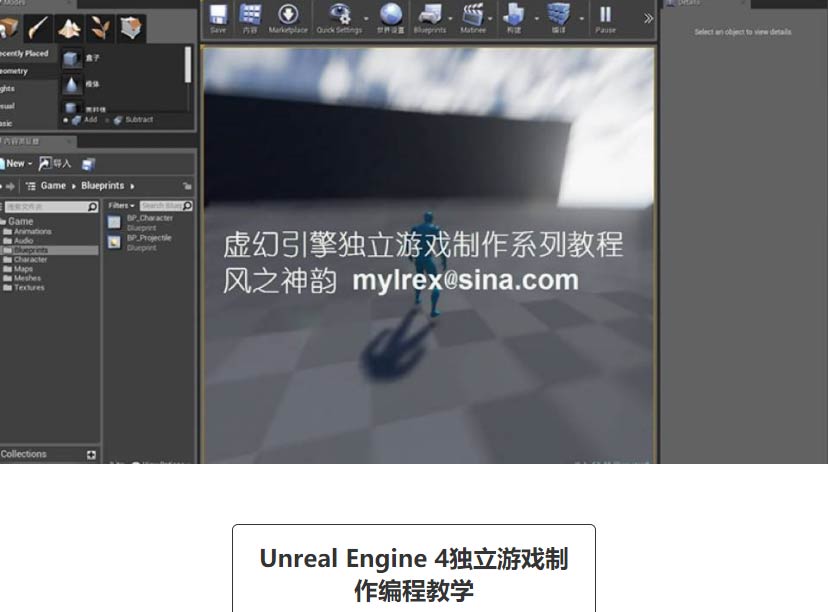The image size is (828, 612).
Task: Open the path tree icon before Game
Action: (31, 186)
